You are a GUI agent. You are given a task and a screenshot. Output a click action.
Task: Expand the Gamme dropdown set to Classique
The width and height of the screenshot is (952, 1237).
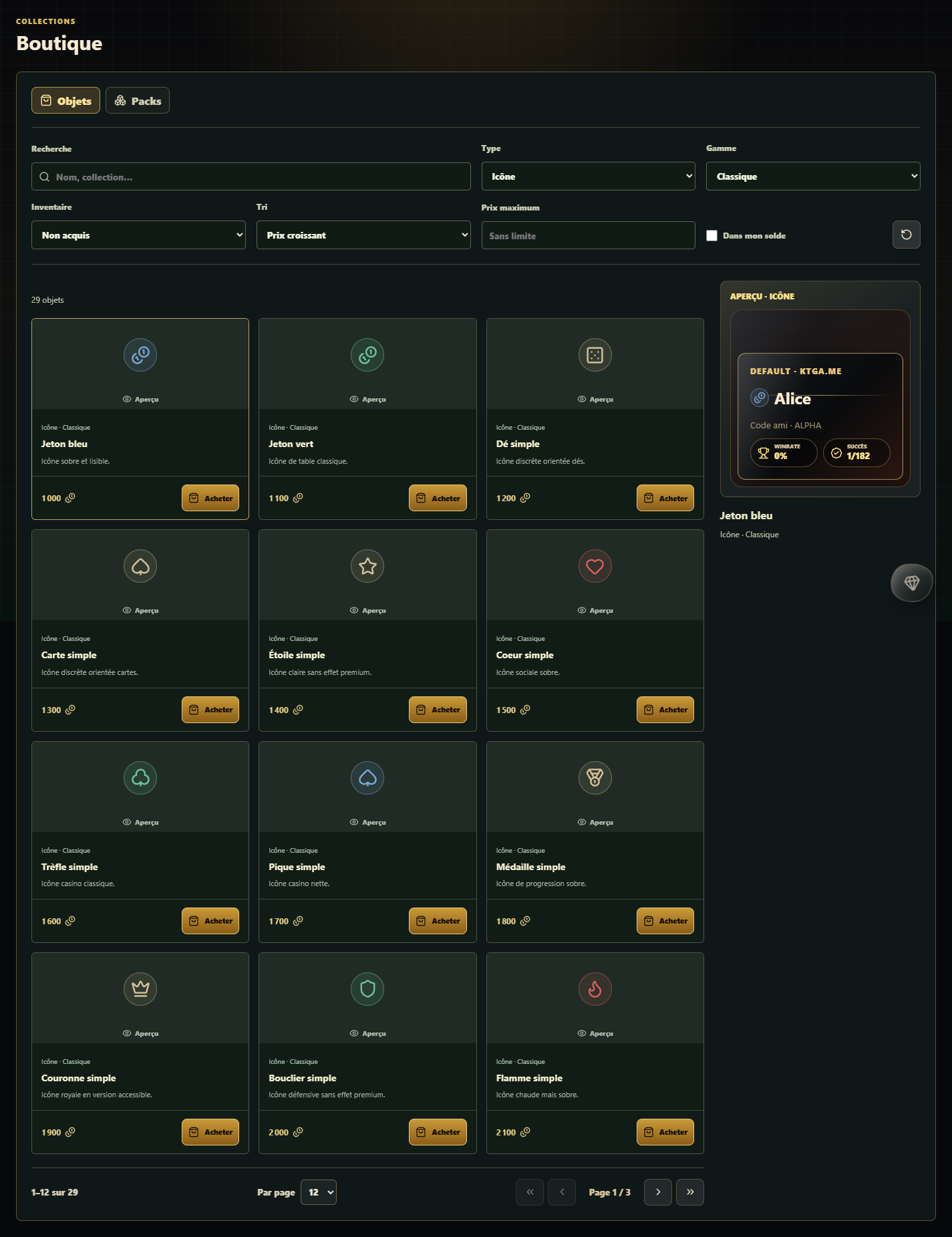coord(813,176)
